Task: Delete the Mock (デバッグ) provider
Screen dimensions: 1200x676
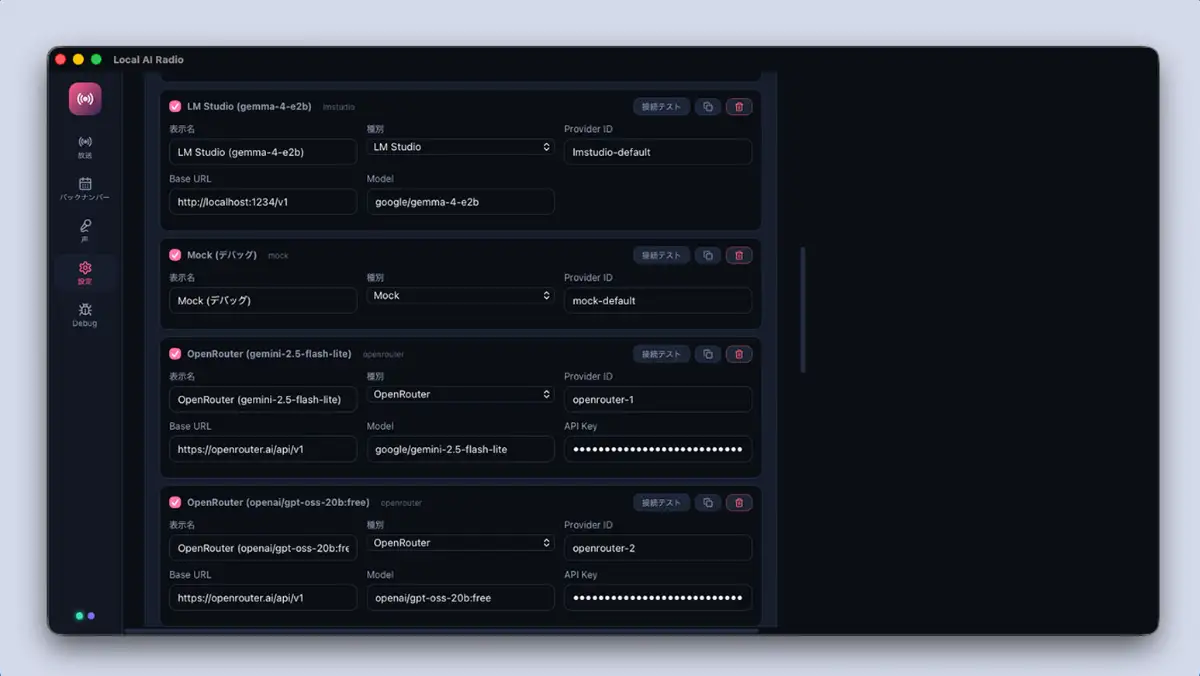Action: click(x=739, y=255)
